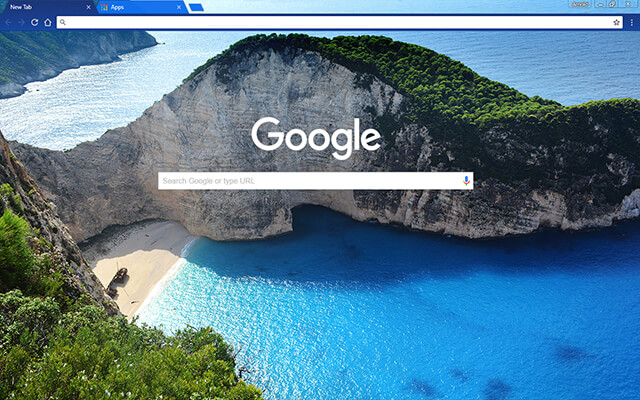Restore down the browser window
640x400 pixels.
(612, 5)
